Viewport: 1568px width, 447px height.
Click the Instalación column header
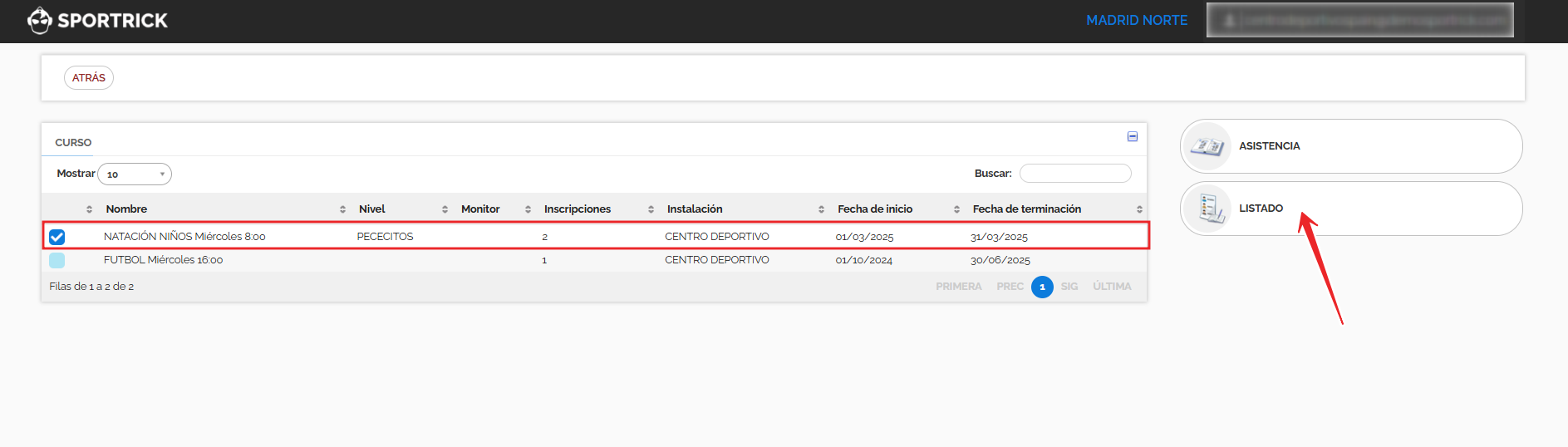695,209
